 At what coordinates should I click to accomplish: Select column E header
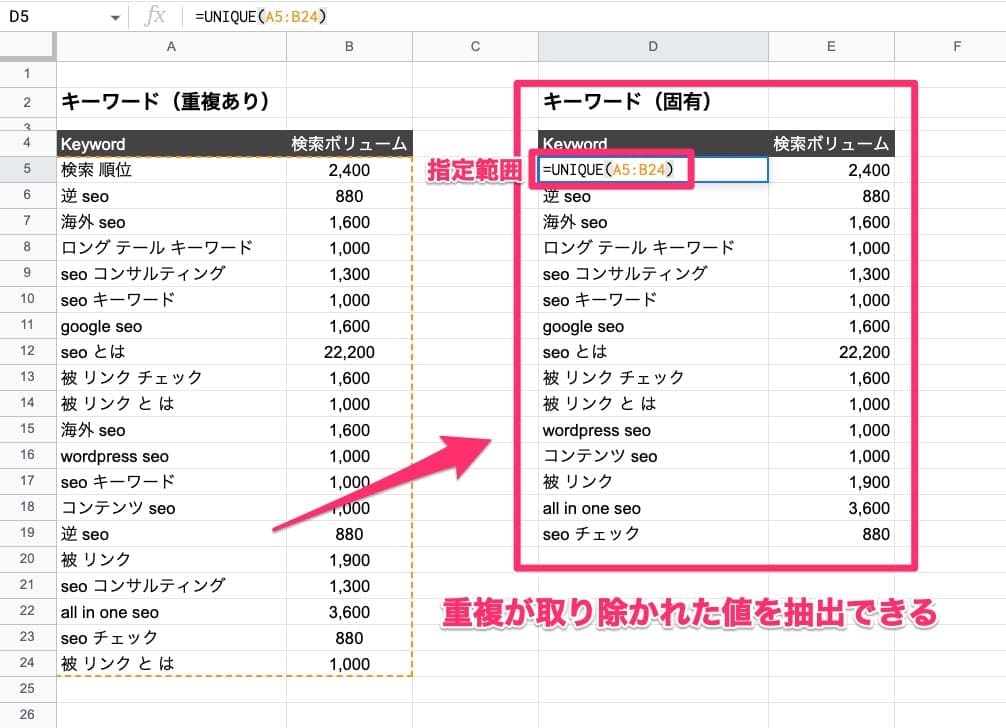831,46
